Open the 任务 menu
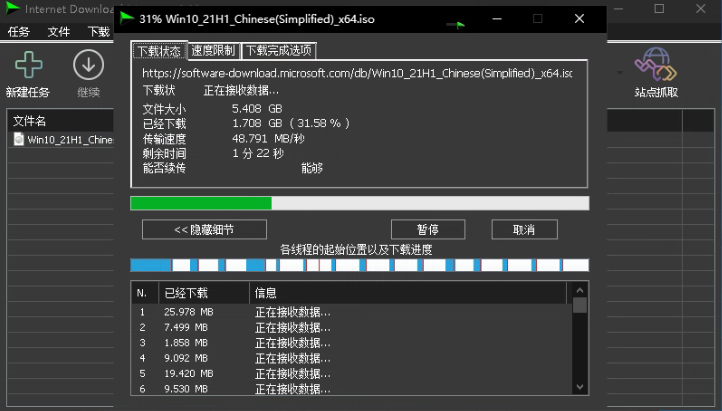722x411 pixels. [x=19, y=32]
